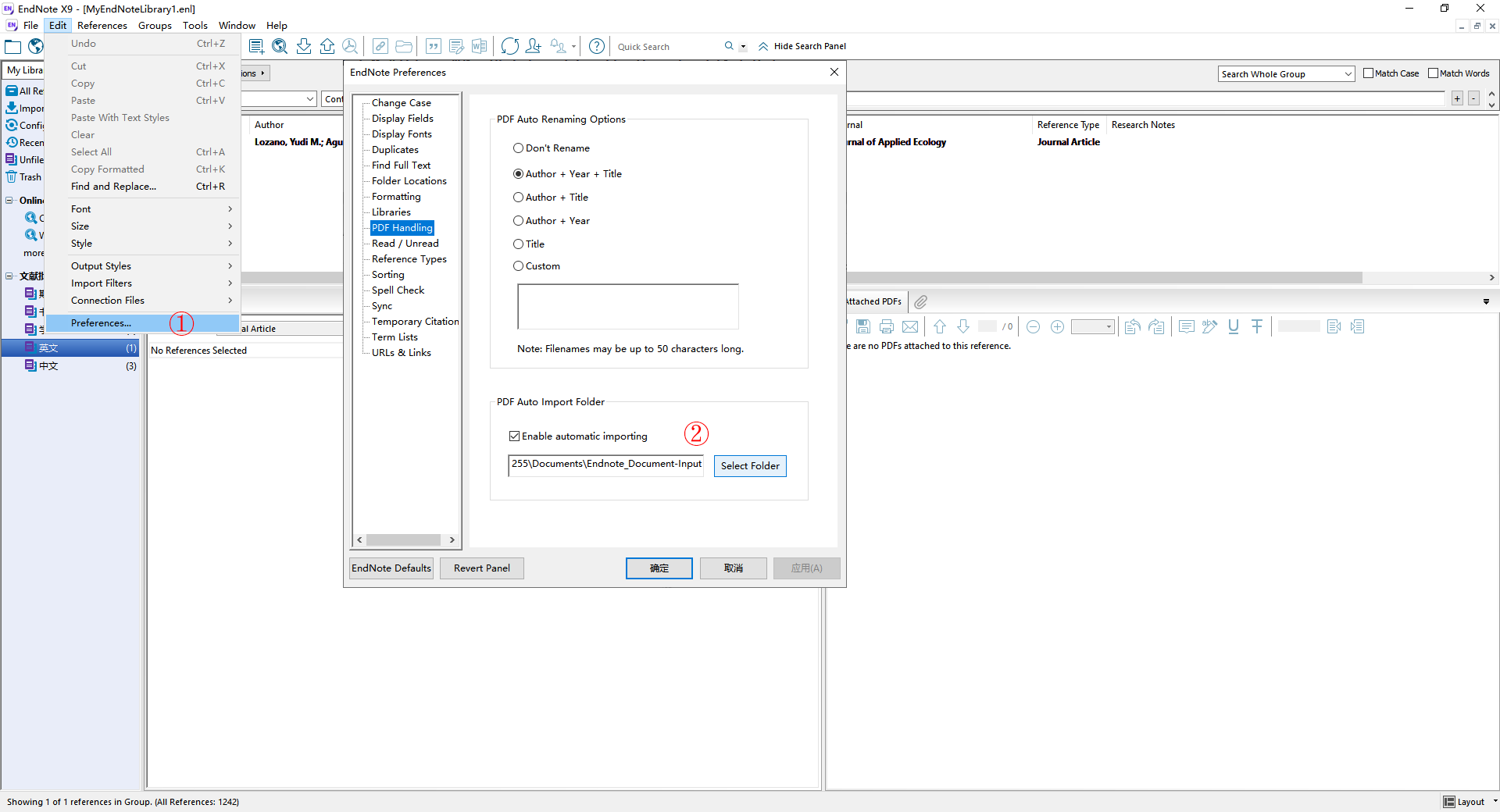
Task: Click the PDF underline text icon
Action: point(1234,326)
